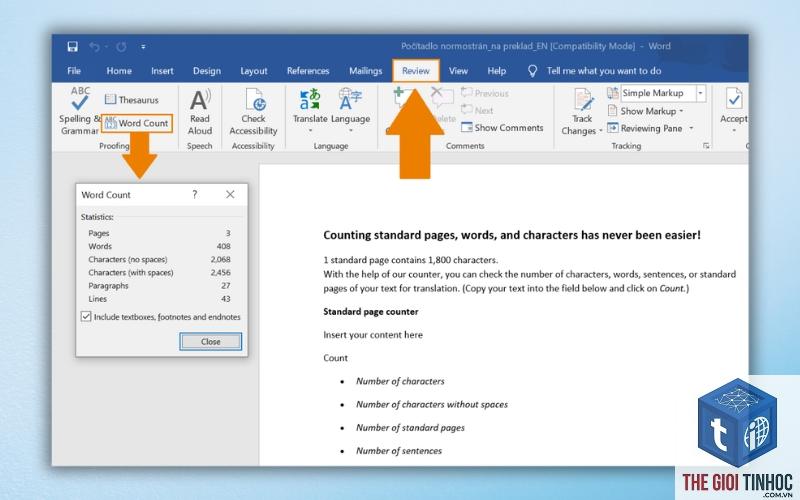The width and height of the screenshot is (800, 500).
Task: Close the Word Count dialog with X
Action: (230, 194)
